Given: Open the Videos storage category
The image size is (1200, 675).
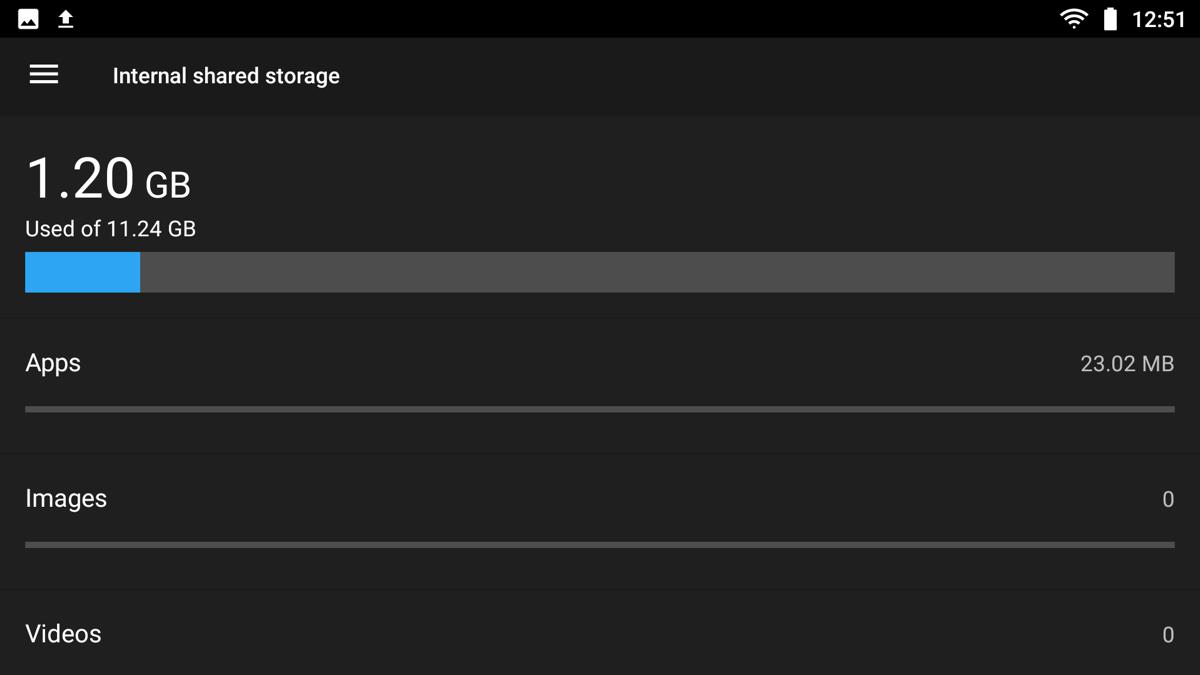Looking at the screenshot, I should (600, 633).
